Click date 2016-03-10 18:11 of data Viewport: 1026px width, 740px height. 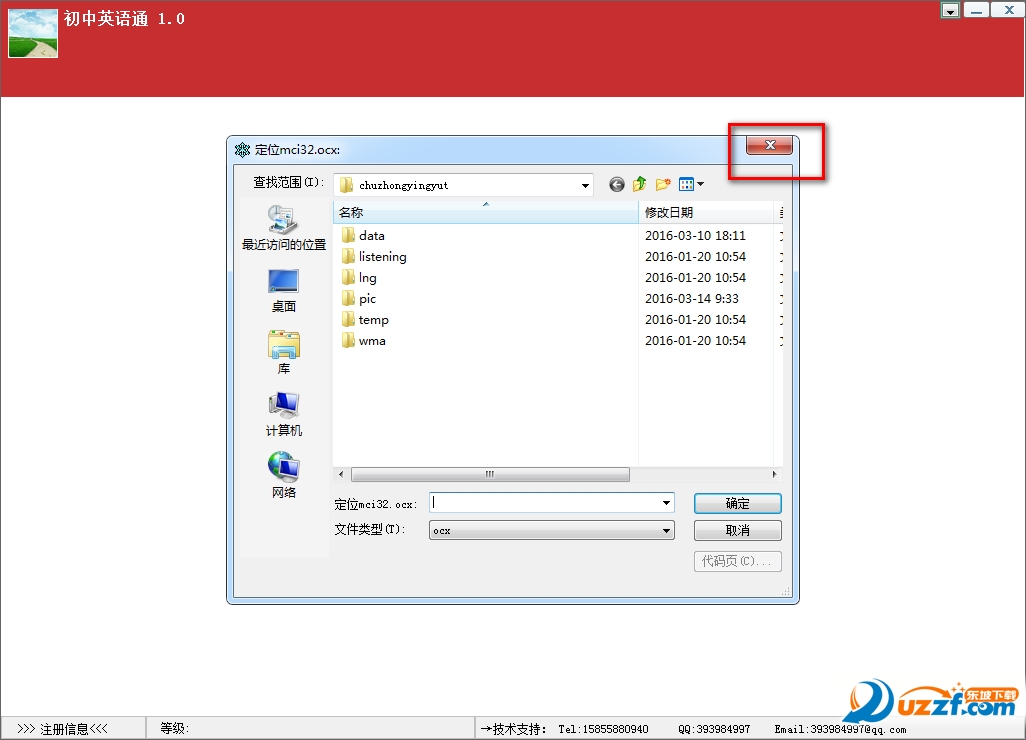[x=695, y=236]
